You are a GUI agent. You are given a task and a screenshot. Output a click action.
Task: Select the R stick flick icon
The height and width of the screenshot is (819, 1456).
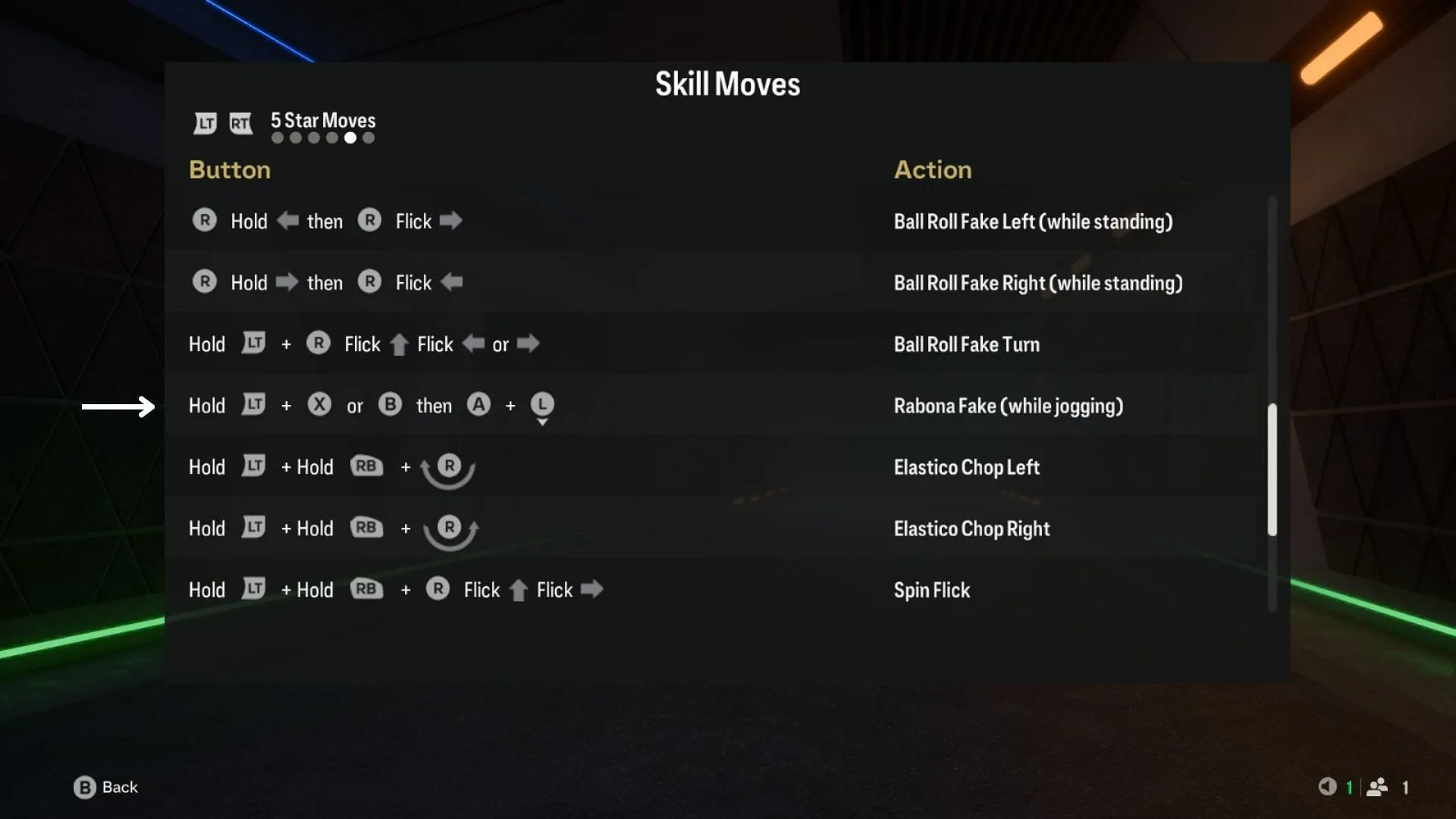tap(370, 221)
